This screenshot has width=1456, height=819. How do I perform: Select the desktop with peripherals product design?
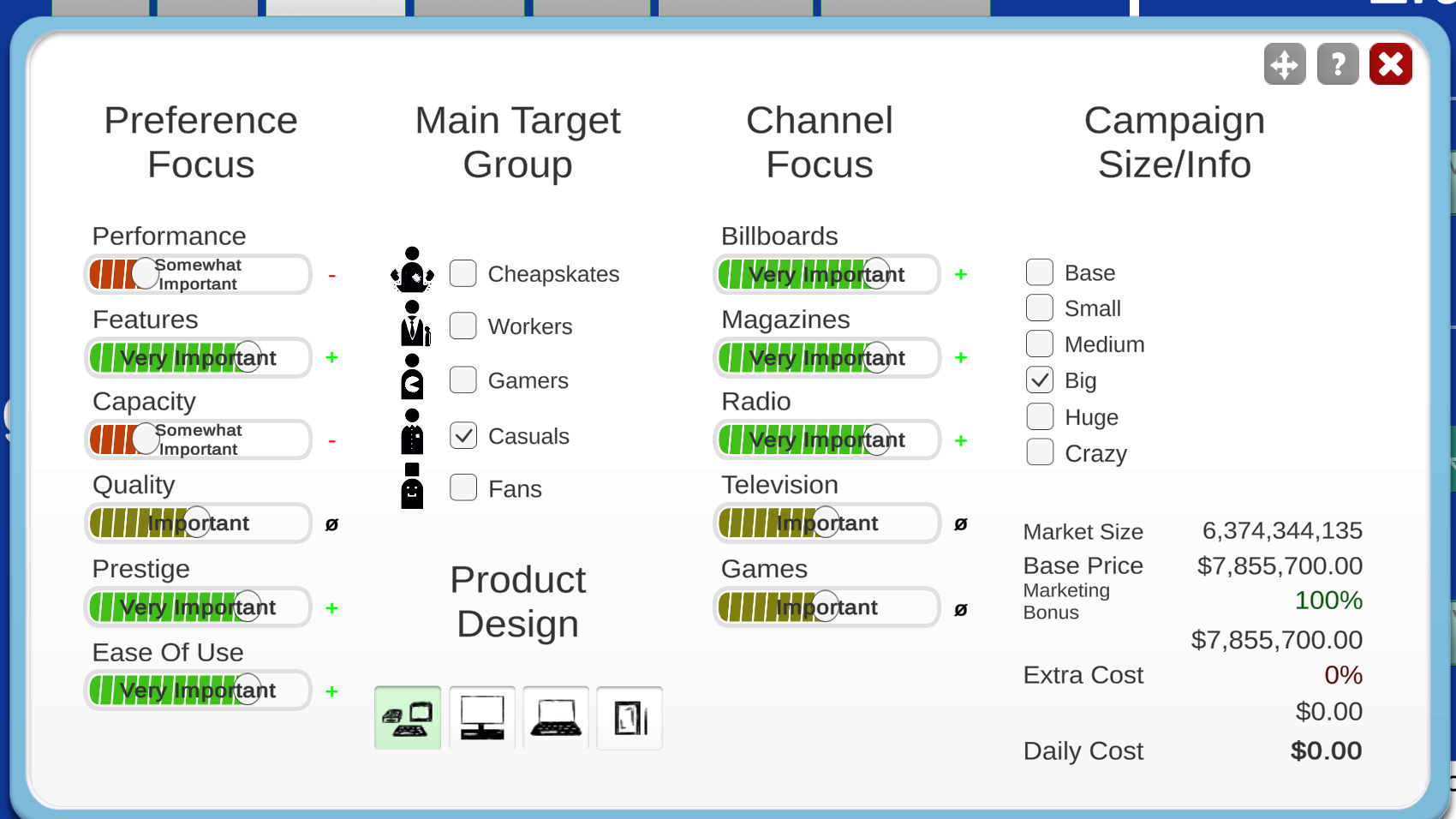[x=408, y=718]
